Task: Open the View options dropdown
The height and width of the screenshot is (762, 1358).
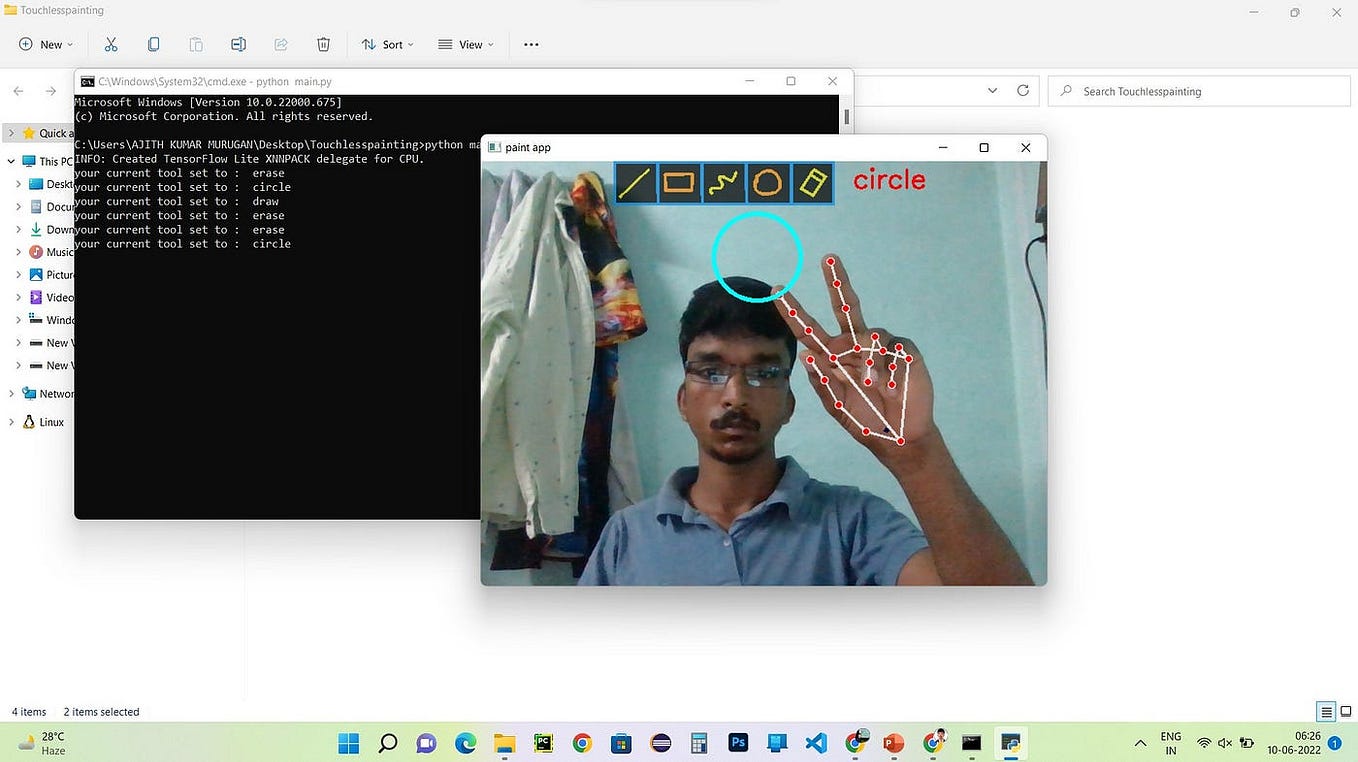Action: pos(465,44)
